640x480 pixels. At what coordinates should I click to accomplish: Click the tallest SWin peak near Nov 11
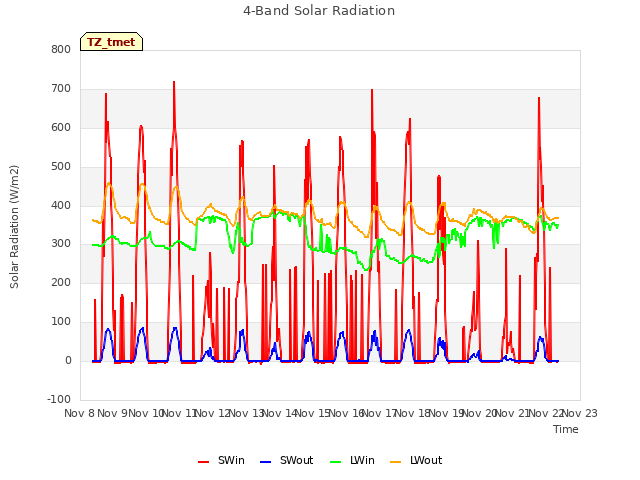174,82
